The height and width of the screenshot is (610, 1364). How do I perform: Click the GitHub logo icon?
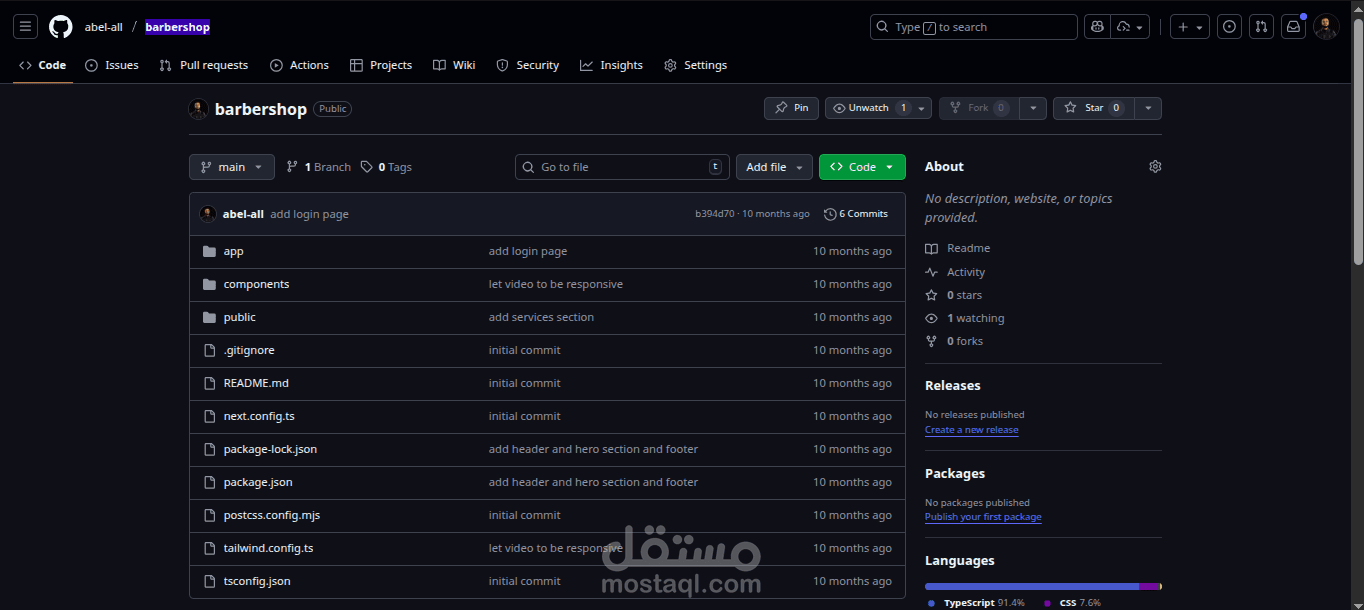[x=61, y=27]
